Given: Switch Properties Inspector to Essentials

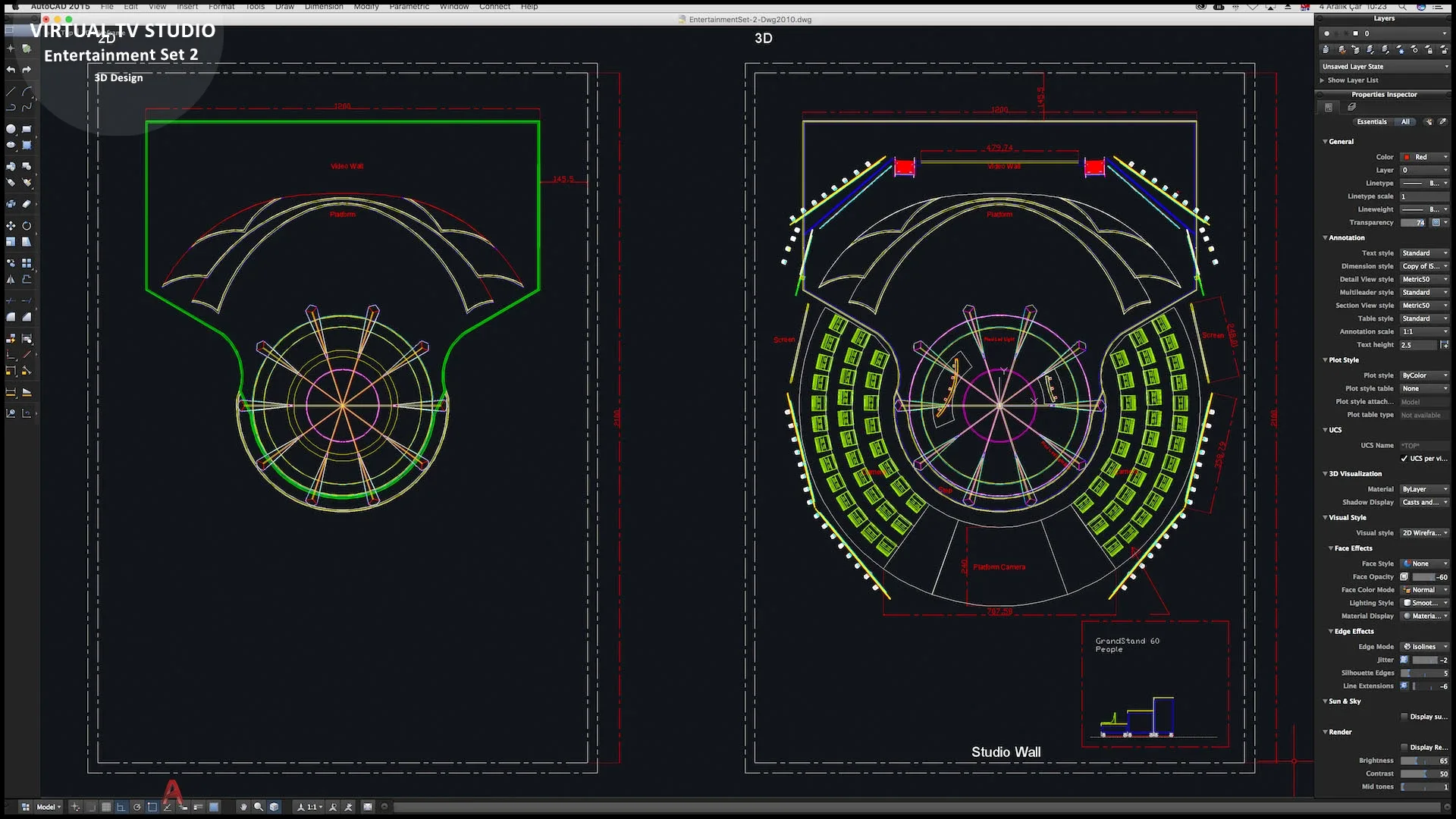Looking at the screenshot, I should click(x=1371, y=121).
